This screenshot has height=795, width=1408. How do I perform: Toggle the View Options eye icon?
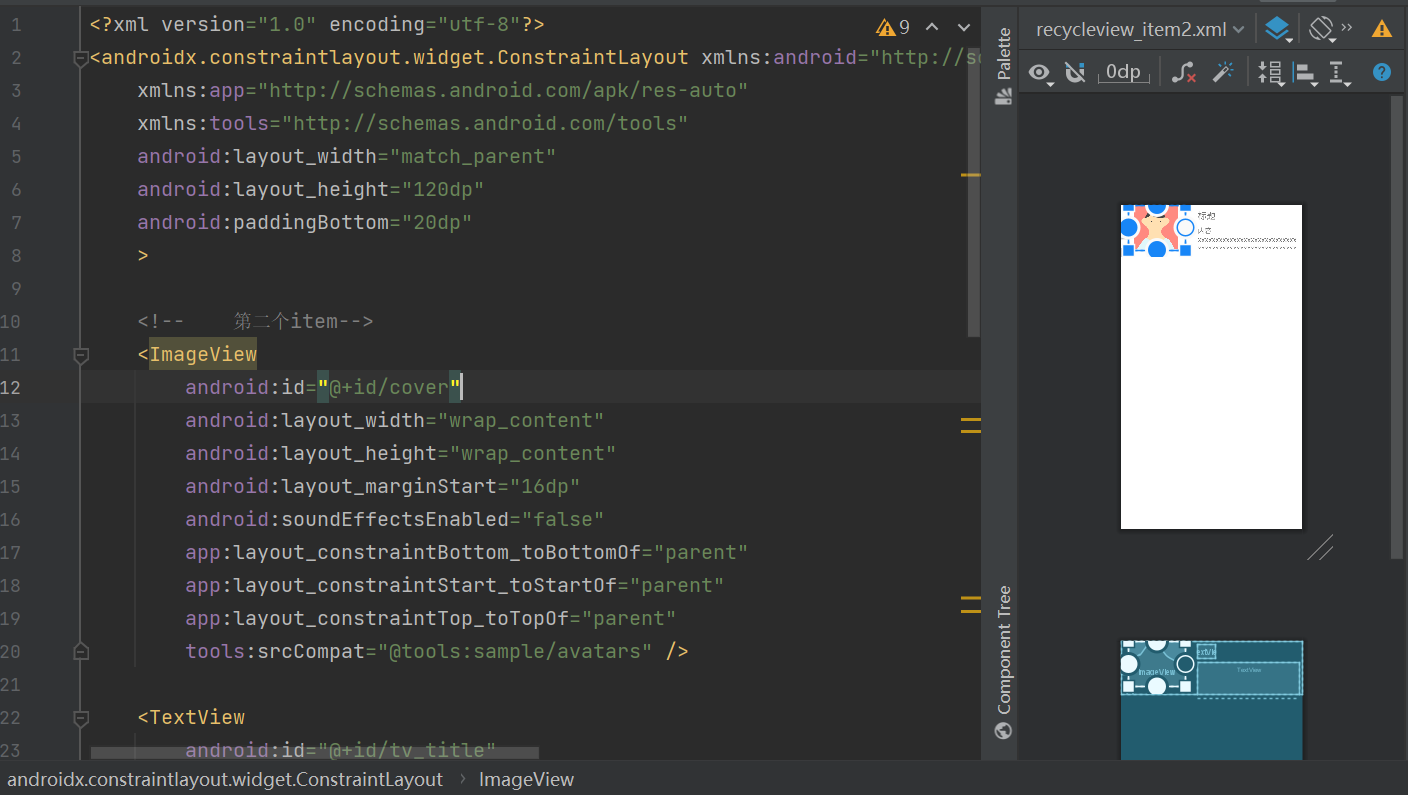(x=1040, y=72)
